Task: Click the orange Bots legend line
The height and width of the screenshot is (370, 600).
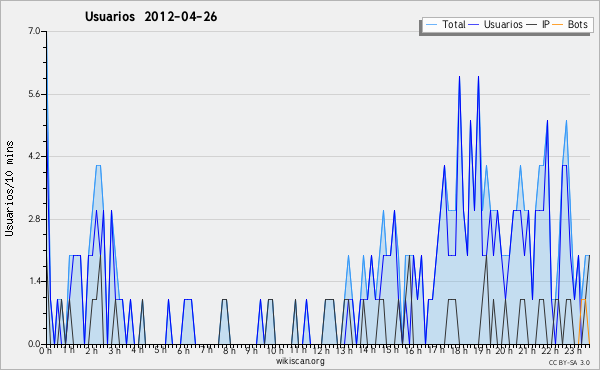Action: 558,25
